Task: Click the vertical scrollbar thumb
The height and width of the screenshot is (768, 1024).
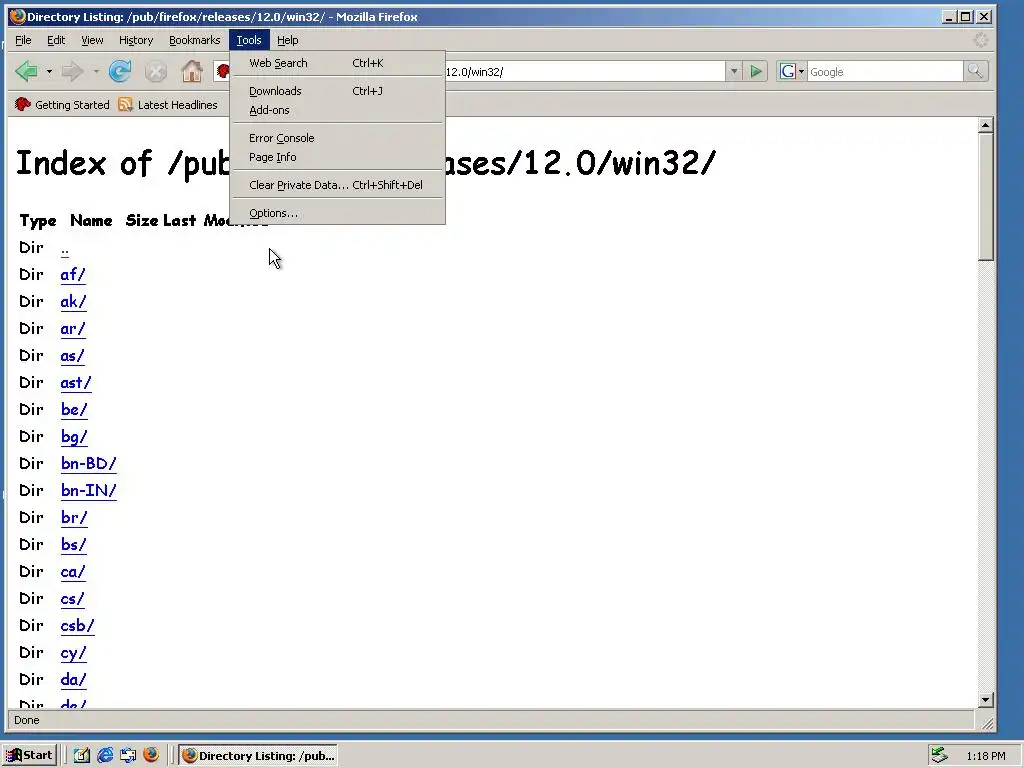Action: [x=986, y=197]
